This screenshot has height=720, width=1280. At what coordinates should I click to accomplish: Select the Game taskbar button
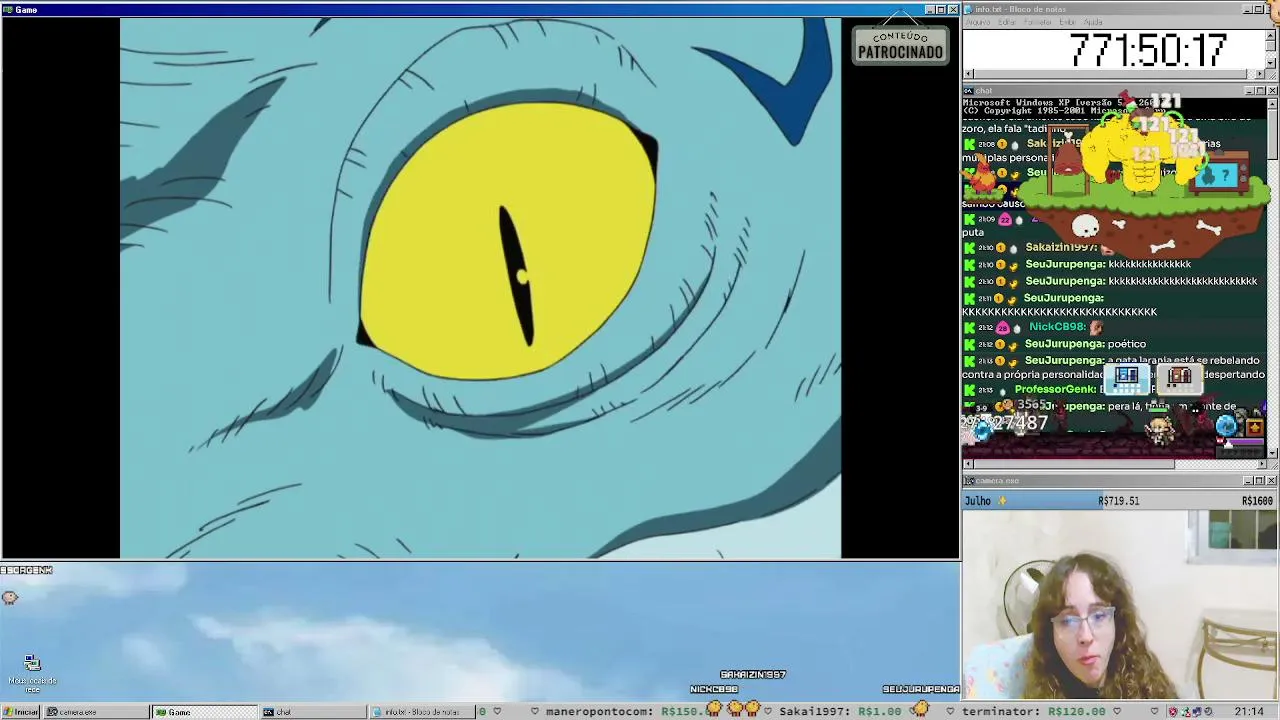[205, 712]
